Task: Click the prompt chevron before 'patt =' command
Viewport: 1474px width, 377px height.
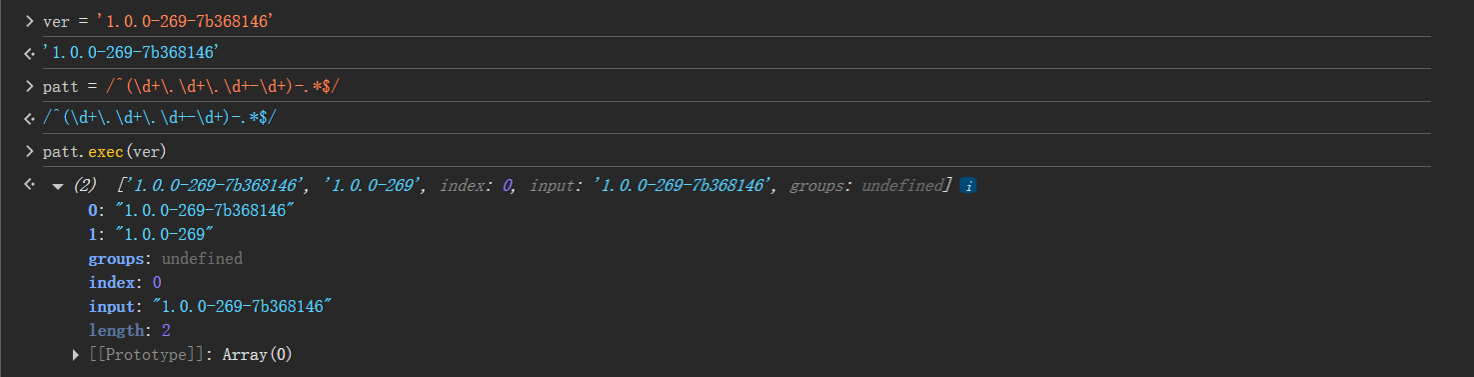Action: (30, 87)
